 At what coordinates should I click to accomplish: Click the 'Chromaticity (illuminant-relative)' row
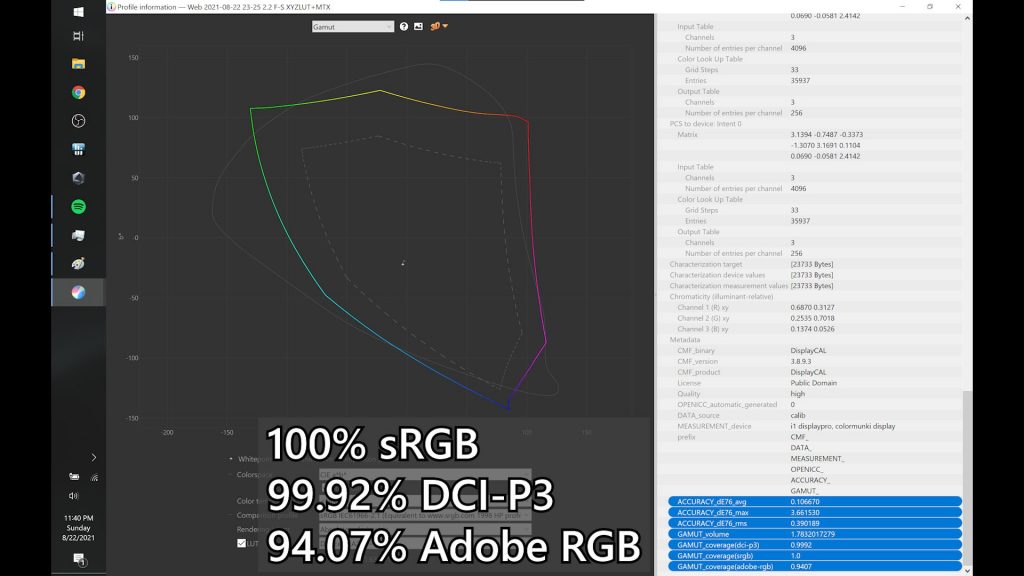[810, 296]
